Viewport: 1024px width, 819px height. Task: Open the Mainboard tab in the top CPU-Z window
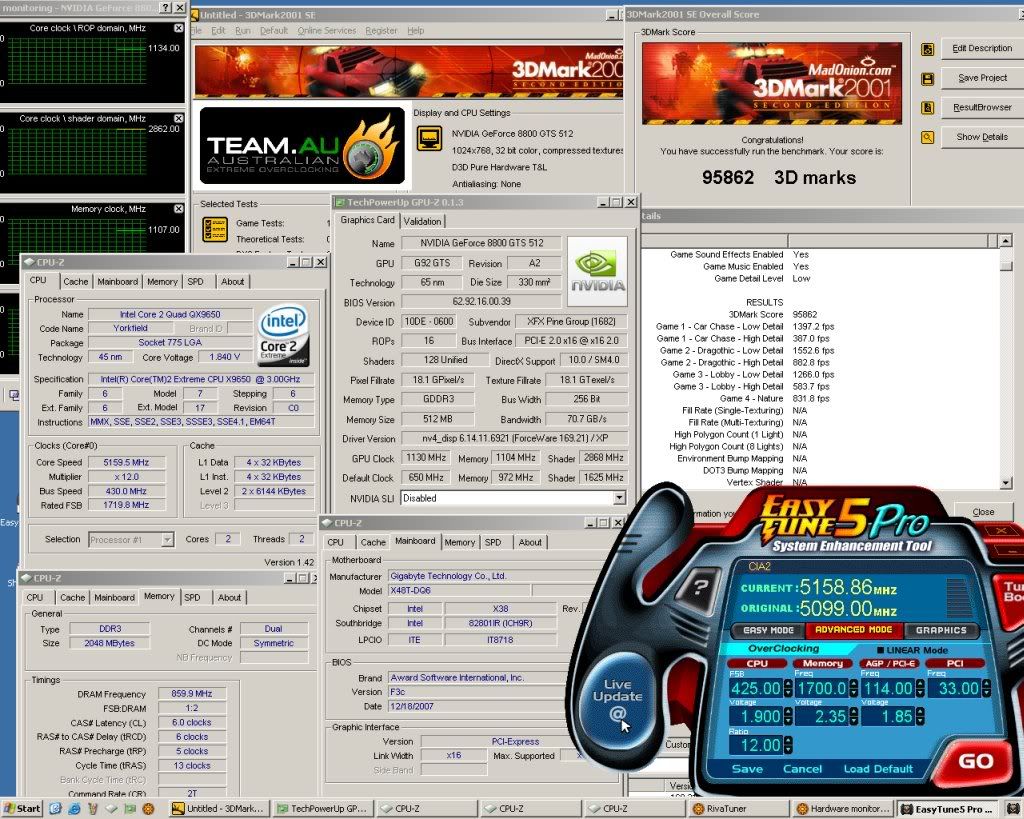point(118,281)
